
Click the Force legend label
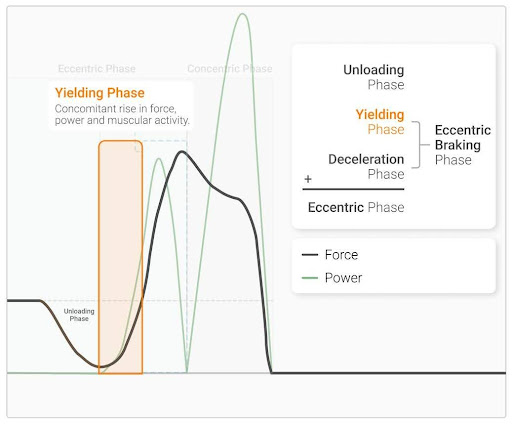click(x=341, y=255)
